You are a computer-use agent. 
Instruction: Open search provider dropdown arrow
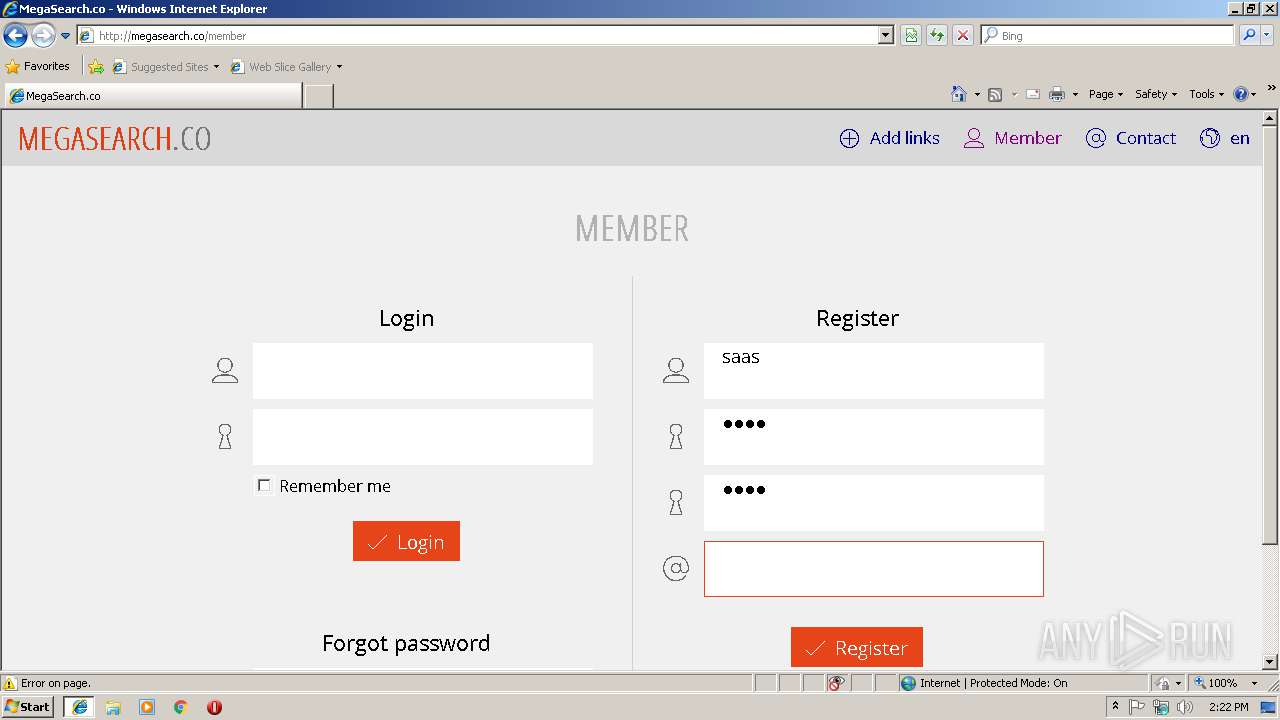[x=1267, y=36]
